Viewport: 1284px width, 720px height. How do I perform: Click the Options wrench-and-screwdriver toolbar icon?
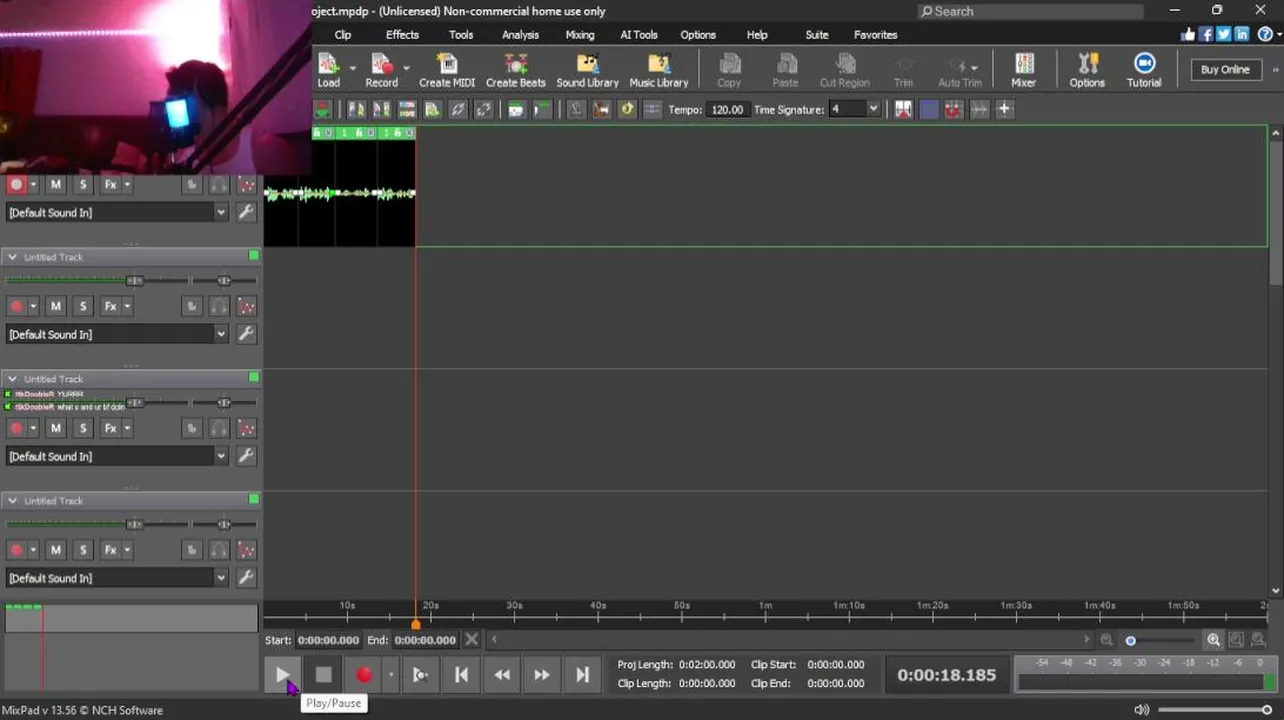click(x=1087, y=70)
